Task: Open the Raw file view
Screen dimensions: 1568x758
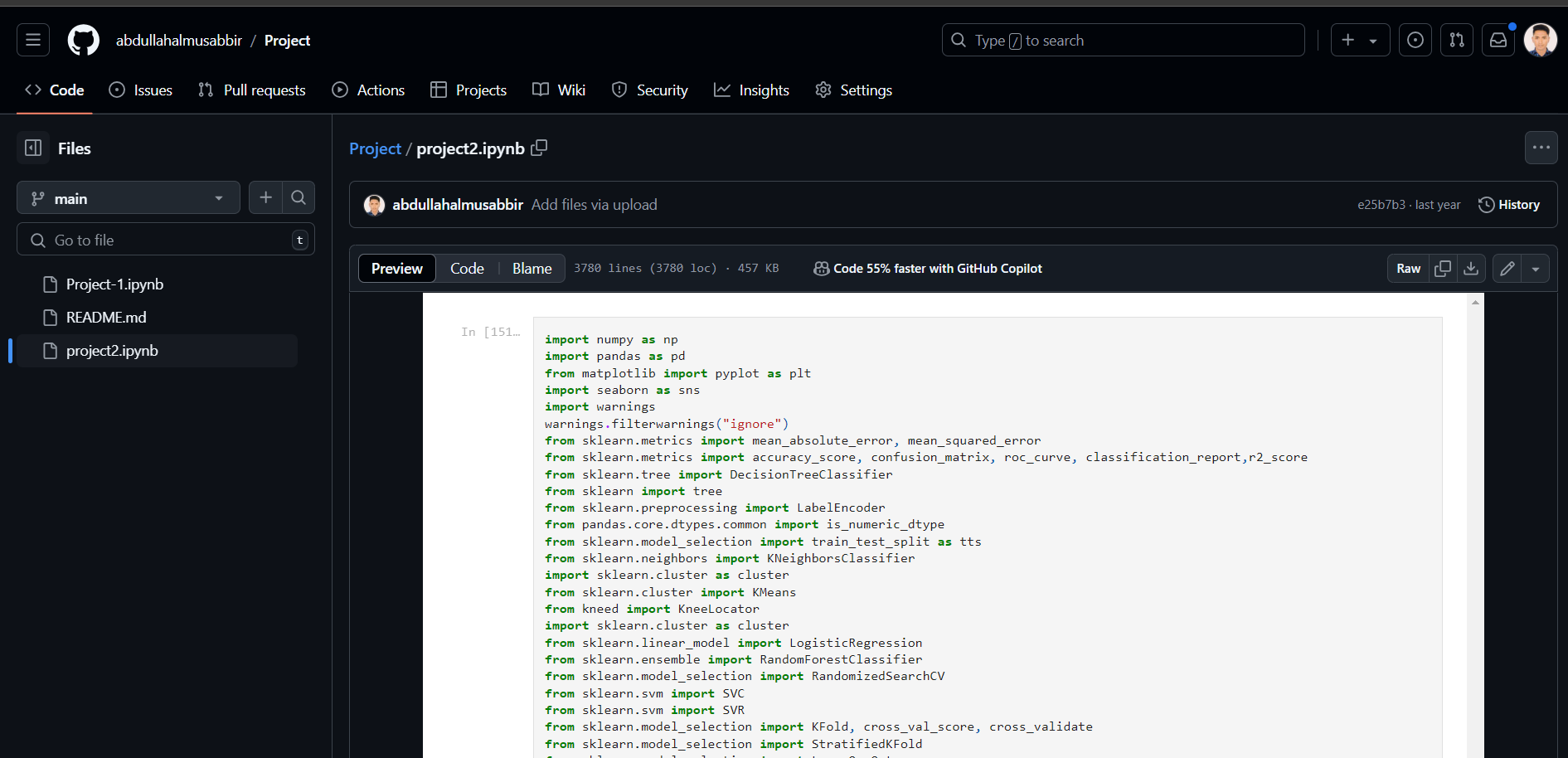Action: 1408,268
